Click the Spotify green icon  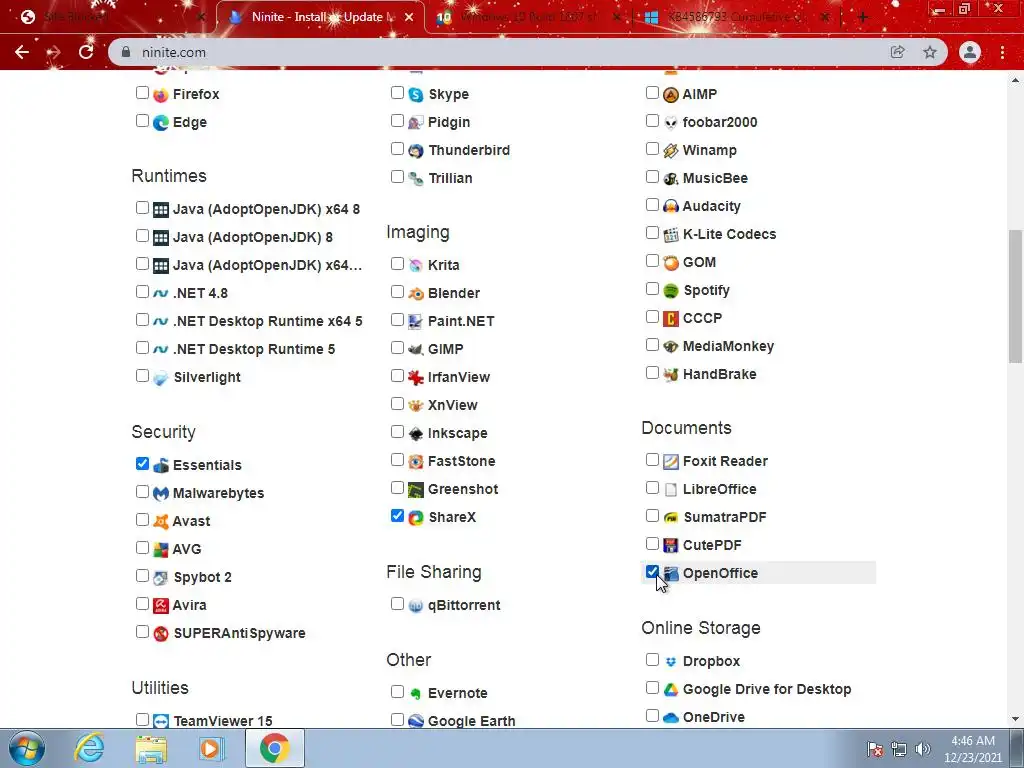click(671, 291)
